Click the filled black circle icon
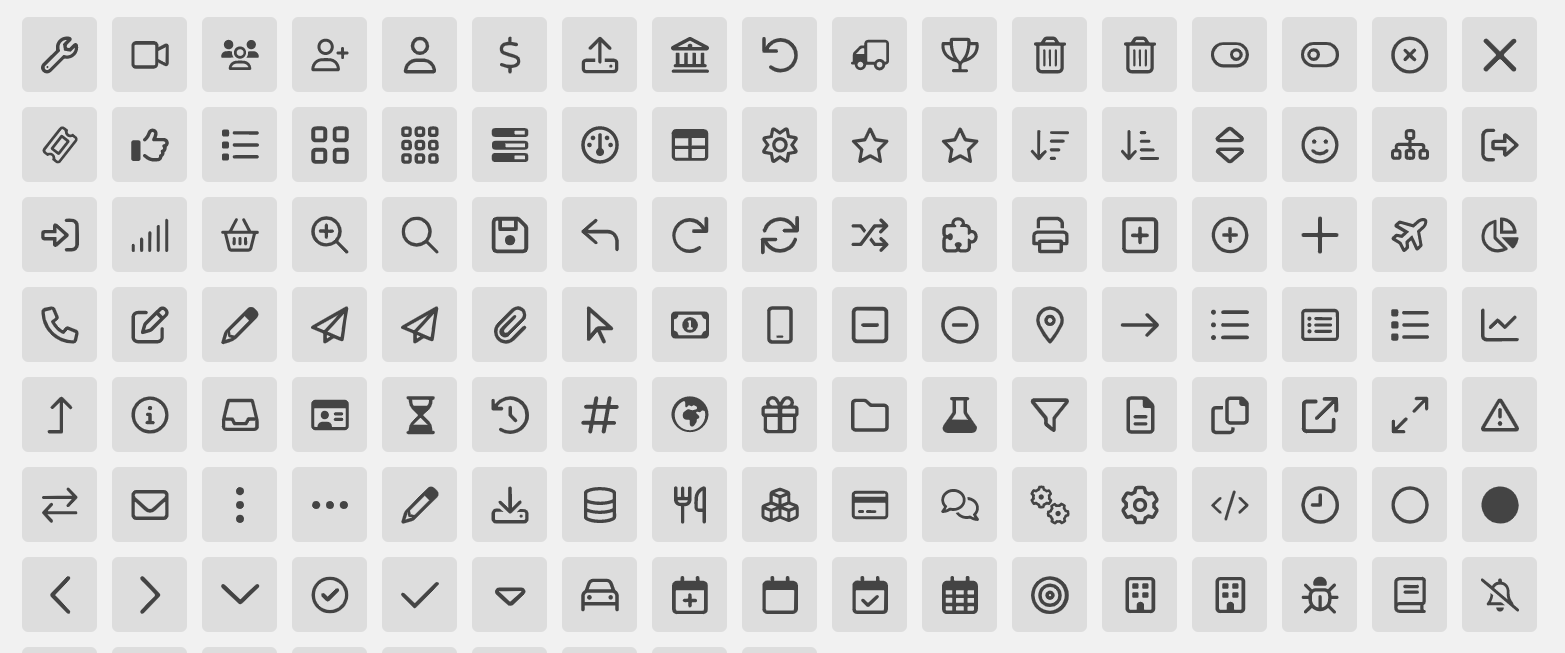This screenshot has height=653, width=1565. point(1500,505)
